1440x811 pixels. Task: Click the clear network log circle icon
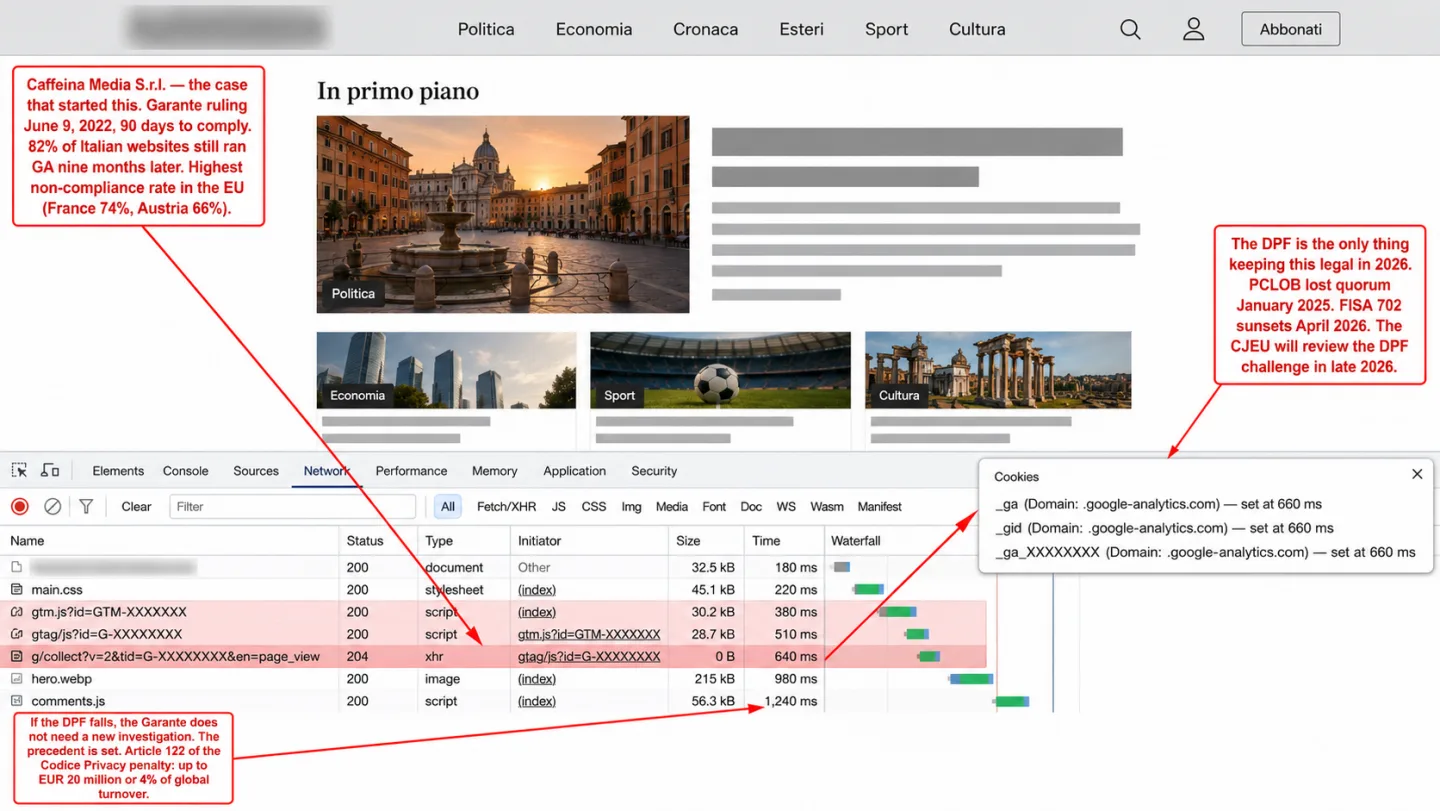pyautogui.click(x=53, y=506)
